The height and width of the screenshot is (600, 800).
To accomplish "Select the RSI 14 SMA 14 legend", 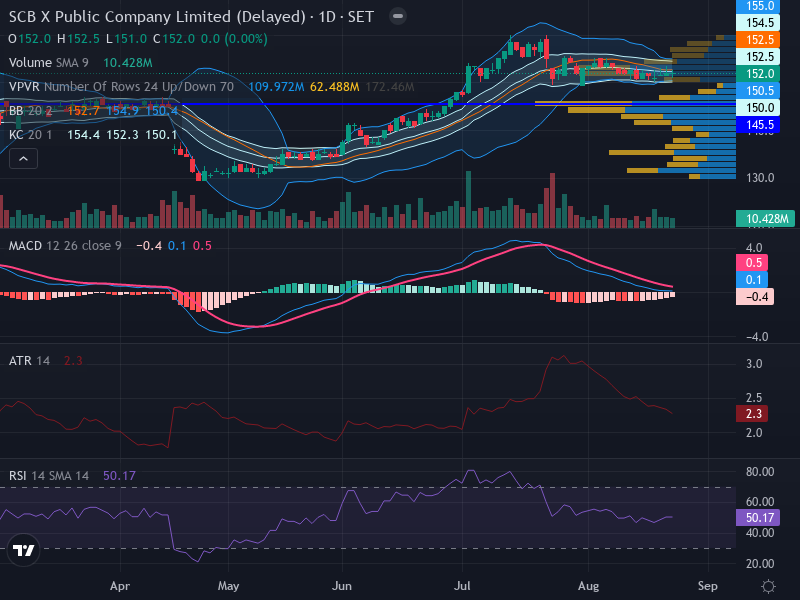I will (x=48, y=476).
